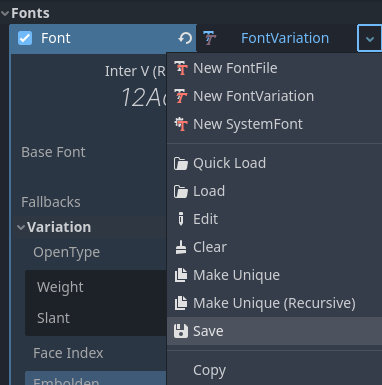Click the Embolden property label
382x385 pixels.
tap(66, 381)
